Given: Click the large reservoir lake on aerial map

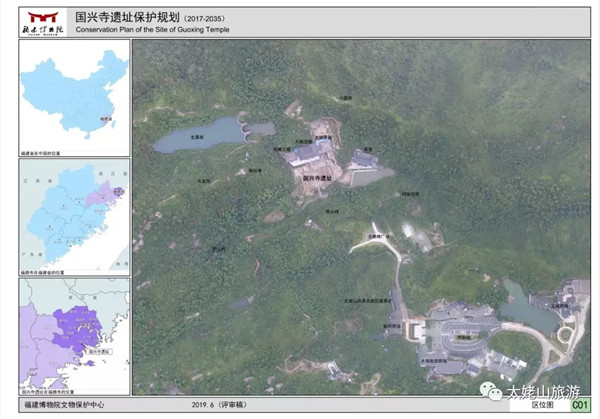Looking at the screenshot, I should click(201, 135).
